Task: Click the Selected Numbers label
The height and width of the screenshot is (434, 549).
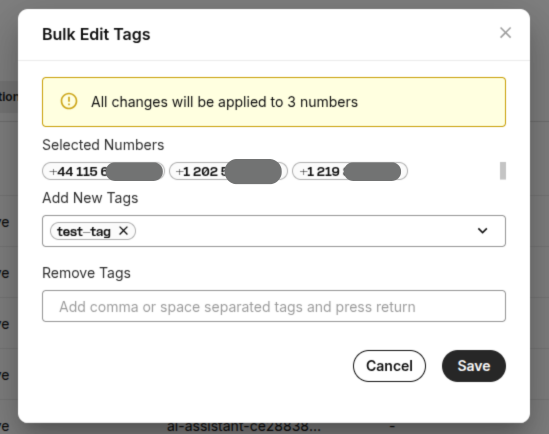Action: coord(103,145)
